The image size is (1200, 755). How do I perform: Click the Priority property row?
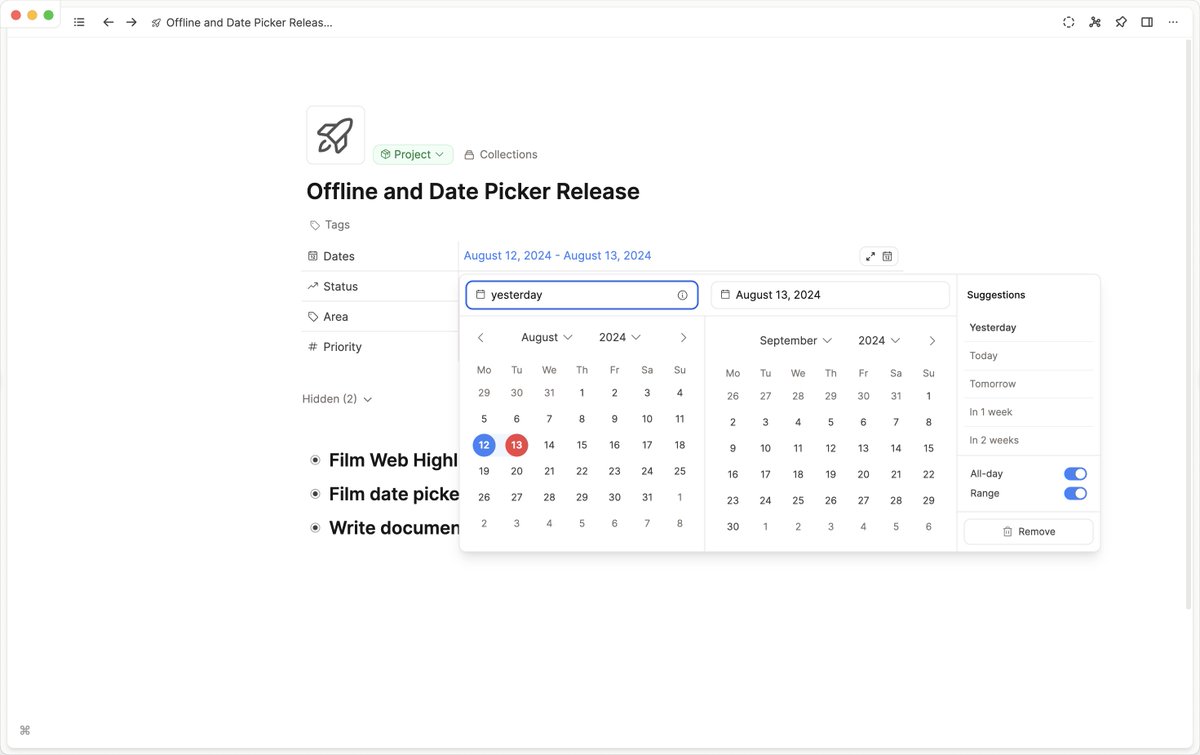tap(380, 347)
